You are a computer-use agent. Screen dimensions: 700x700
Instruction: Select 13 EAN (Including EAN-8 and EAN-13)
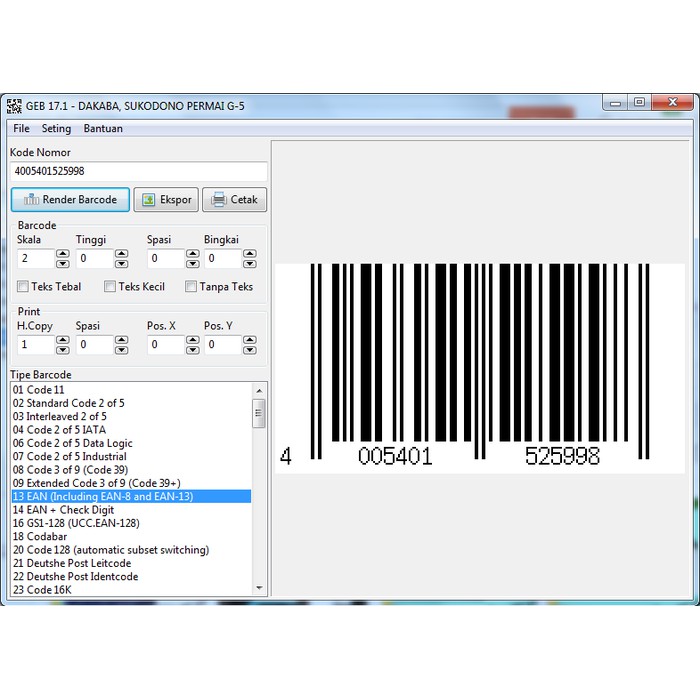pyautogui.click(x=131, y=496)
